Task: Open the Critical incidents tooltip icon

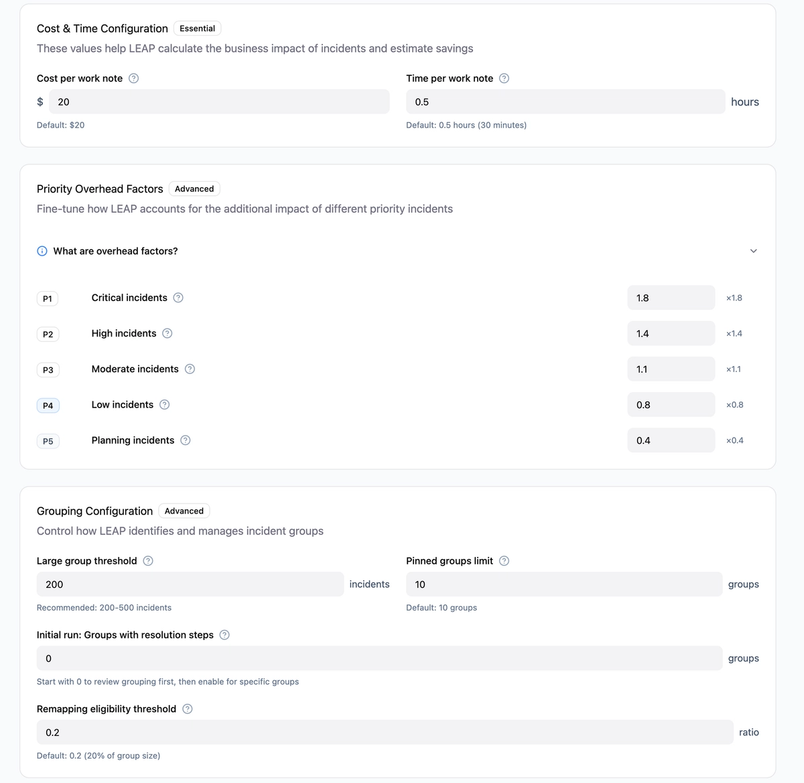Action: click(x=178, y=297)
